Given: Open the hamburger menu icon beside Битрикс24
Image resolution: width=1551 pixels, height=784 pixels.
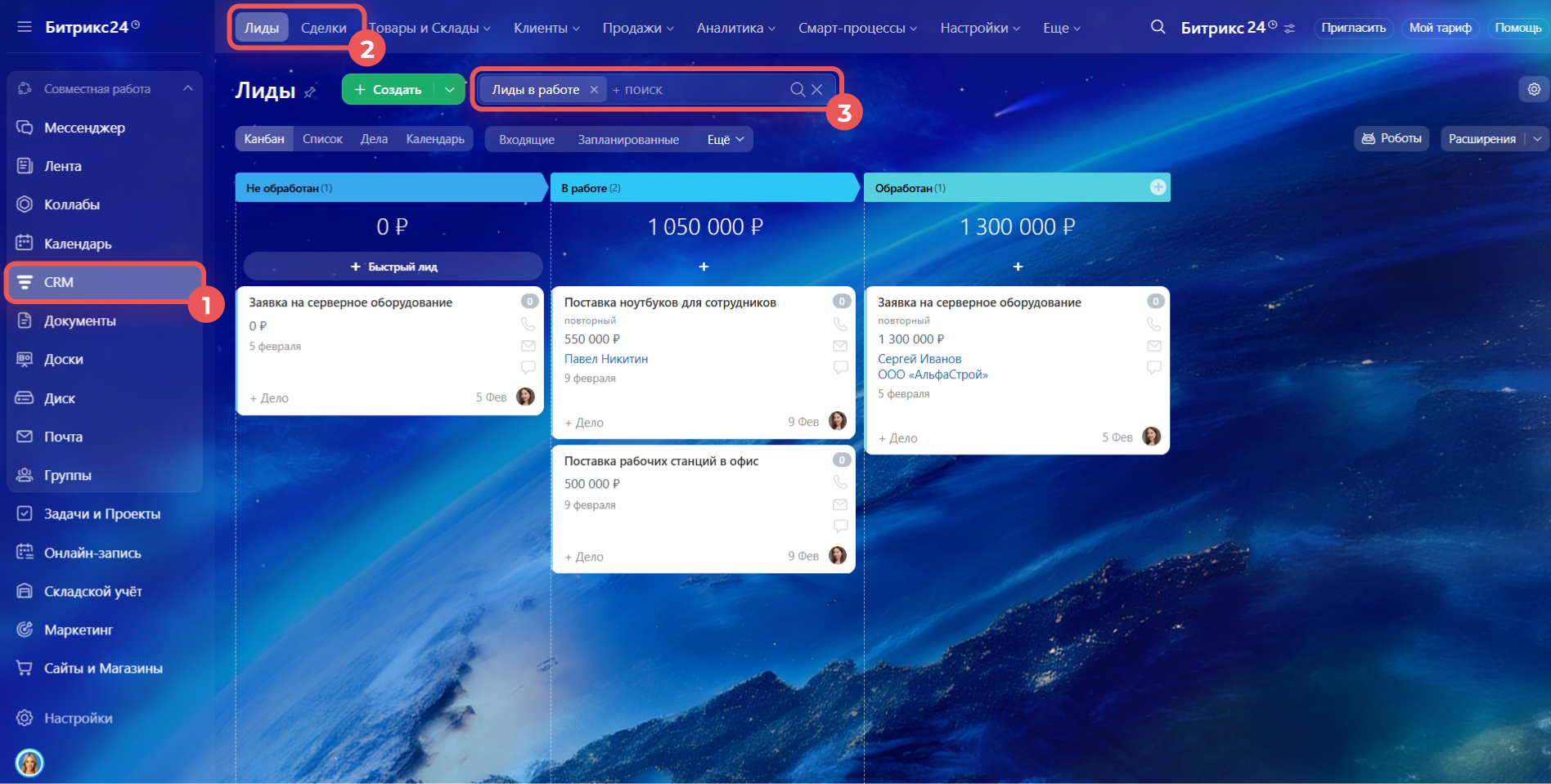Looking at the screenshot, I should click(25, 27).
